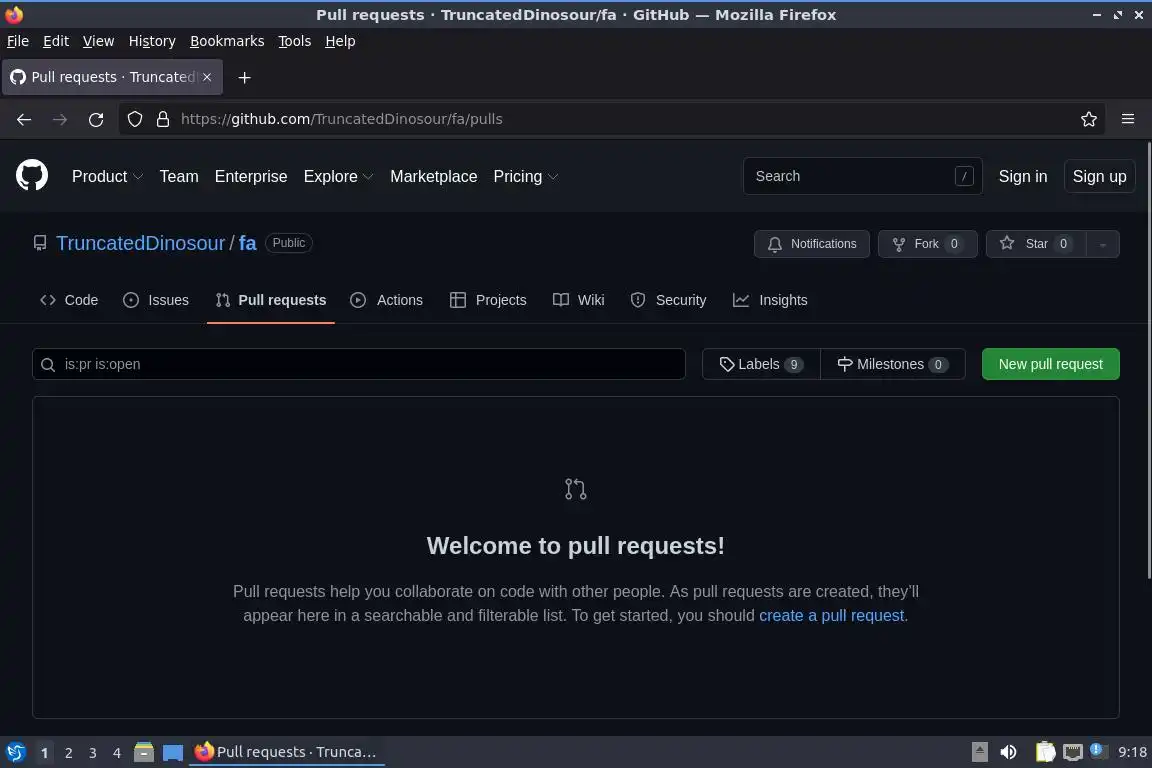Switch to the Insights tab
This screenshot has width=1152, height=768.
(x=771, y=300)
